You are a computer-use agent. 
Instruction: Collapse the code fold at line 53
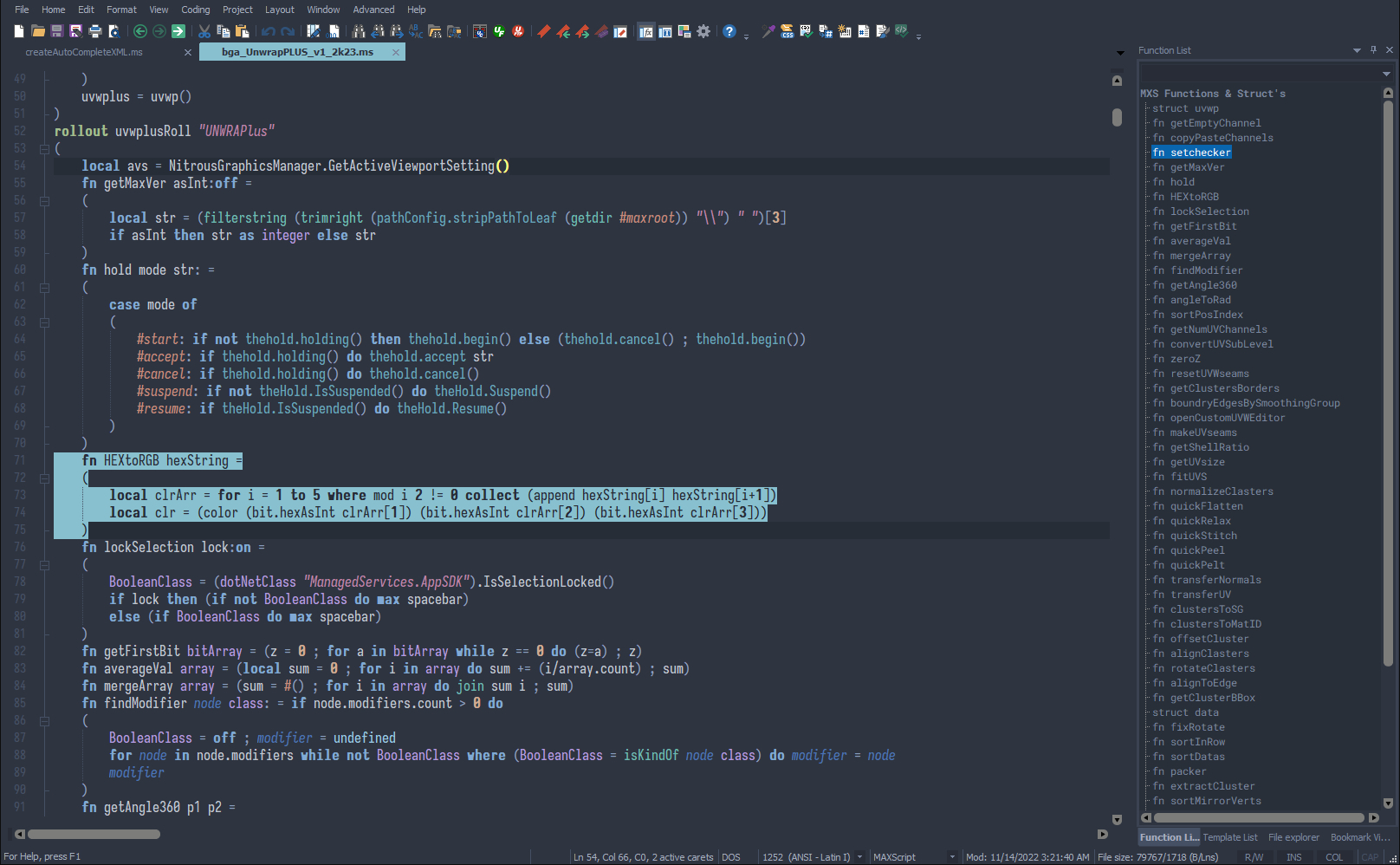tap(44, 148)
